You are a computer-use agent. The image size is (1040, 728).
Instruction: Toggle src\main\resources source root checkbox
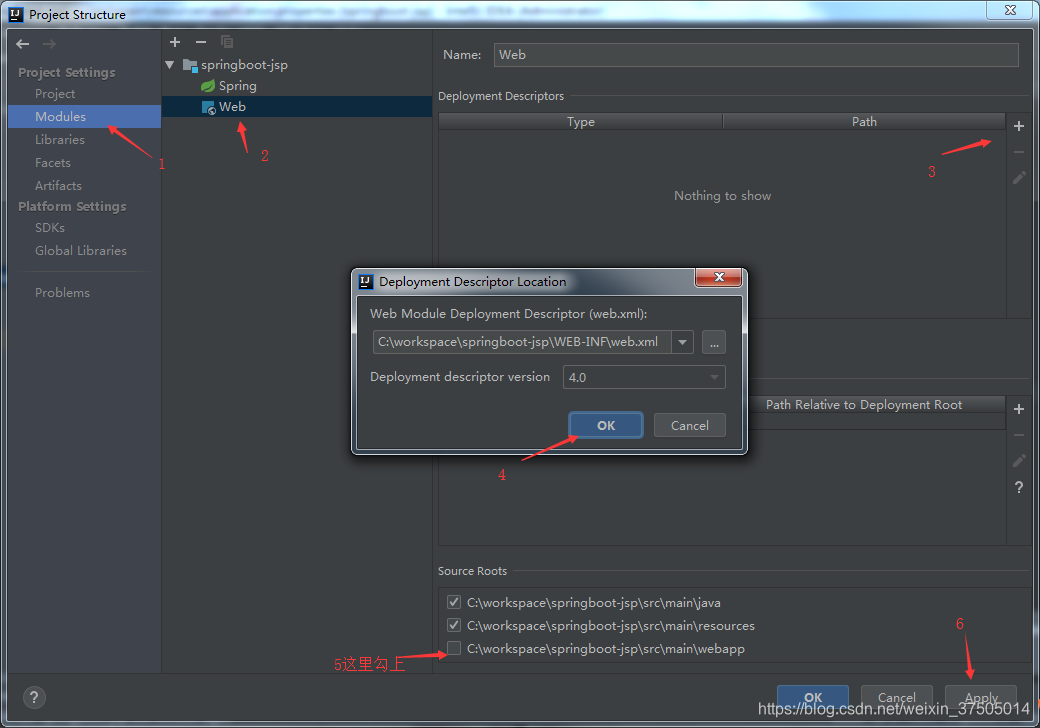[x=454, y=625]
